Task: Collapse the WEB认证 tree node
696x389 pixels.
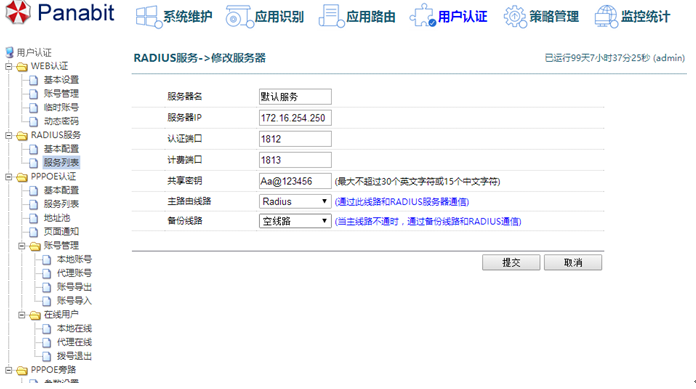Action: pos(8,67)
